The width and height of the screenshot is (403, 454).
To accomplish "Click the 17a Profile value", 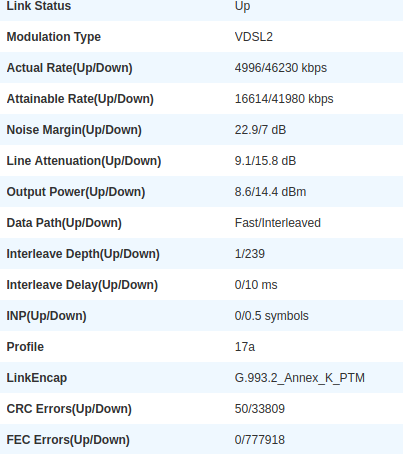I will click(x=245, y=347).
